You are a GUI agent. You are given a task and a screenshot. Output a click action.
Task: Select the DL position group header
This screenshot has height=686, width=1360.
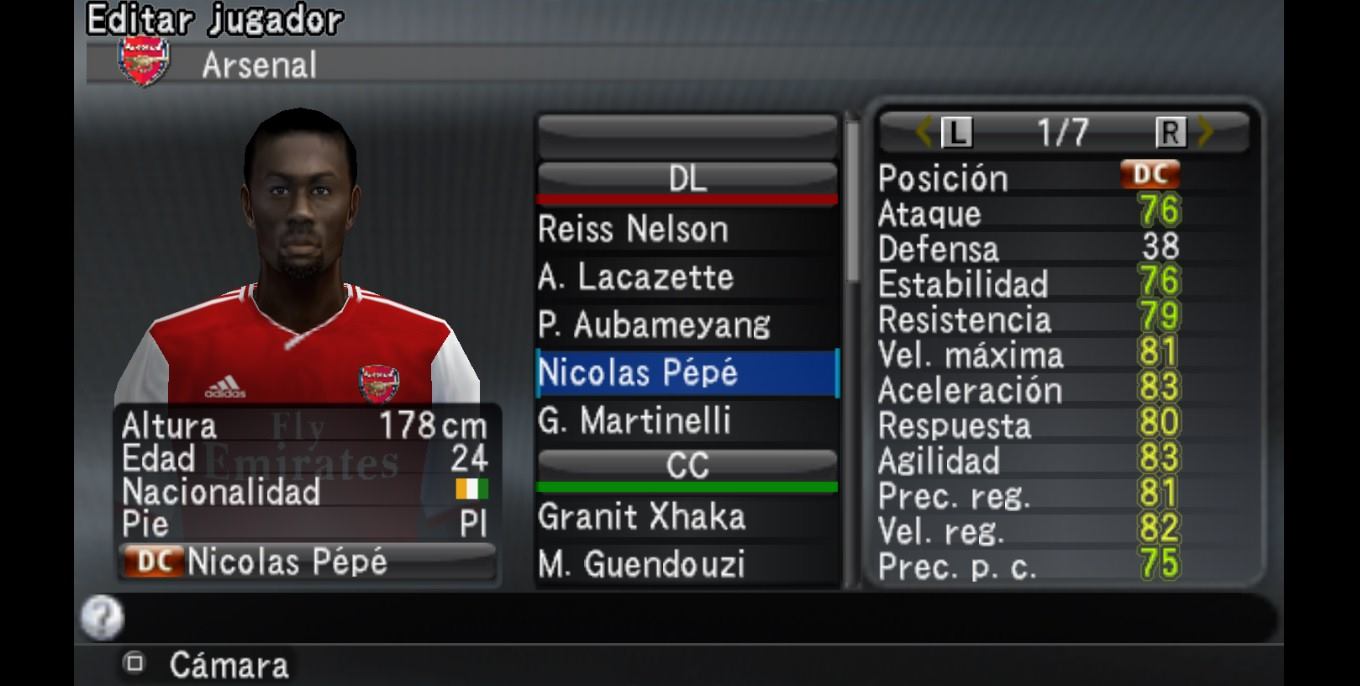click(687, 182)
